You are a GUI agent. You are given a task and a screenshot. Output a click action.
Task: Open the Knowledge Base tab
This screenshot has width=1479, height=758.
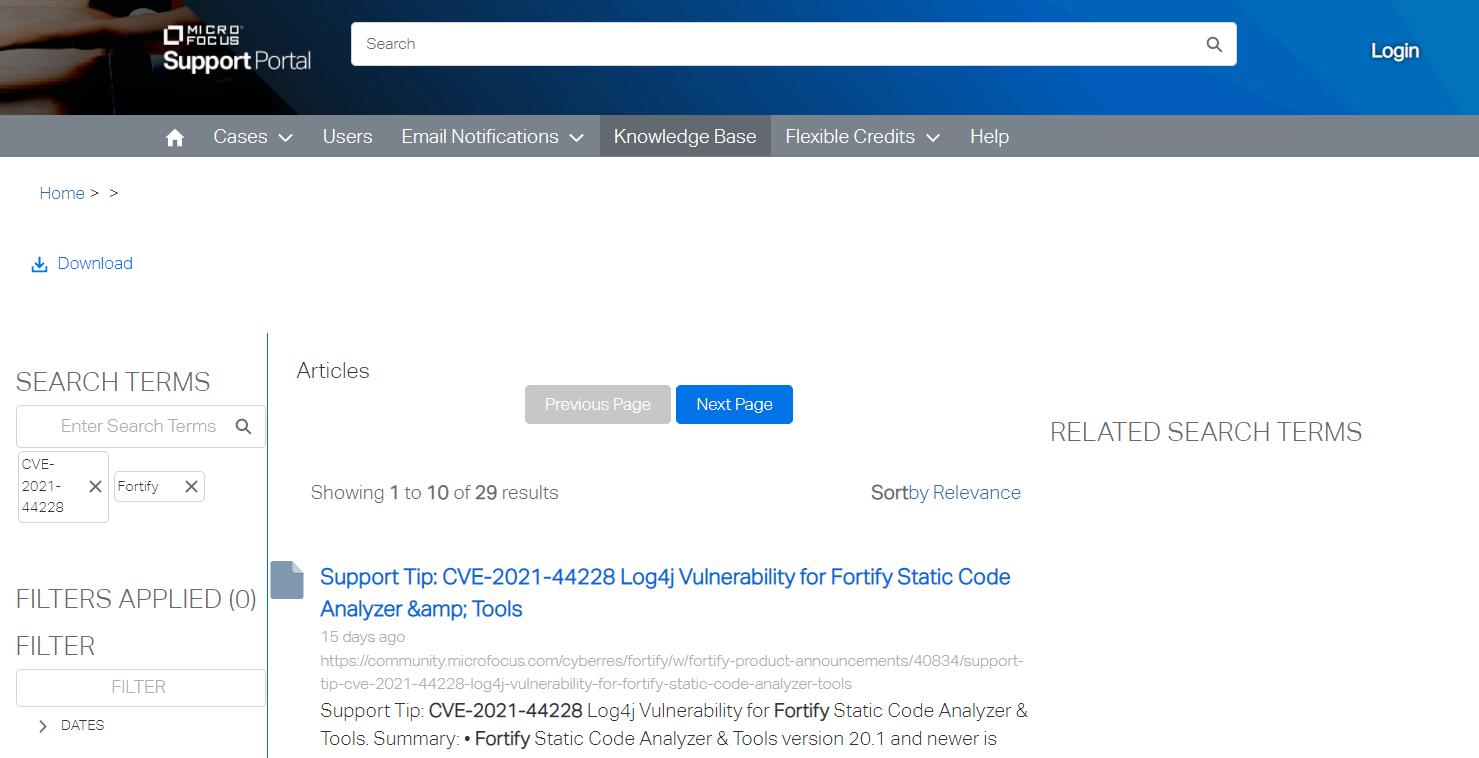tap(685, 137)
